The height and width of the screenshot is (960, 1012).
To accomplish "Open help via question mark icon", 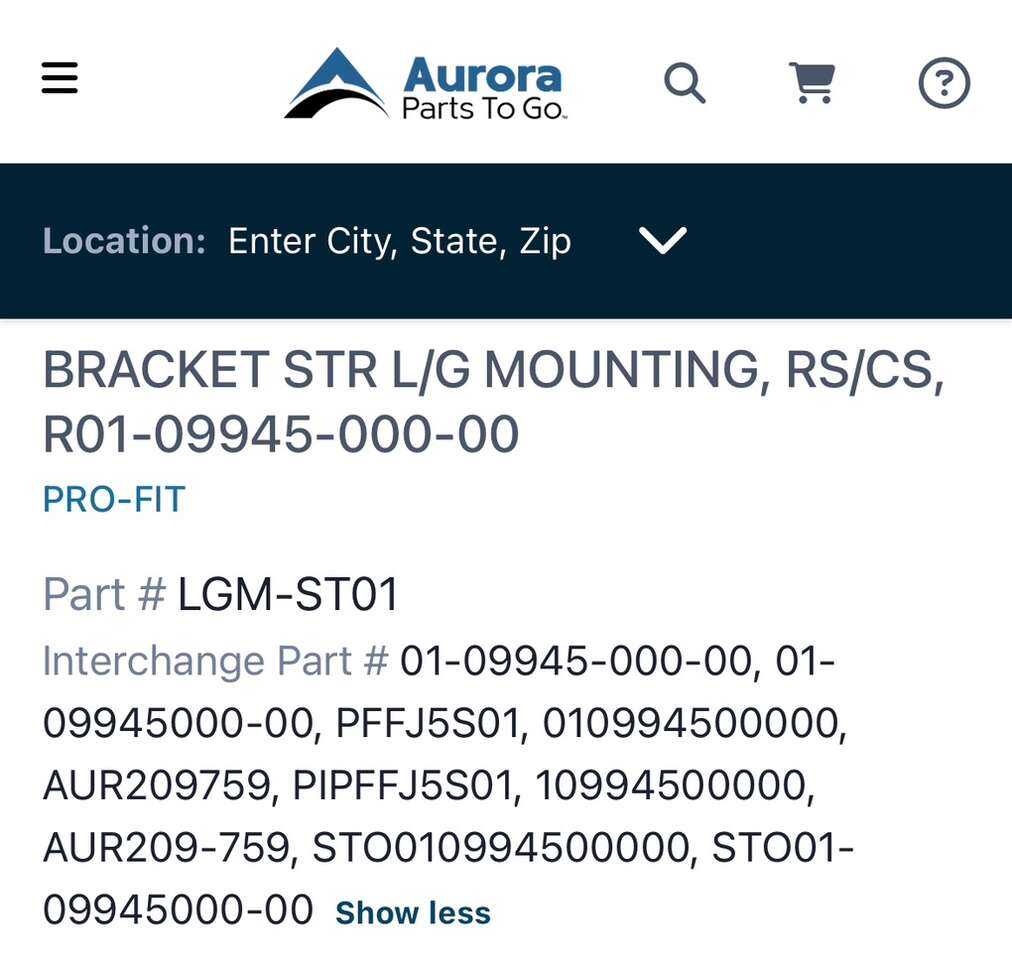I will [944, 83].
